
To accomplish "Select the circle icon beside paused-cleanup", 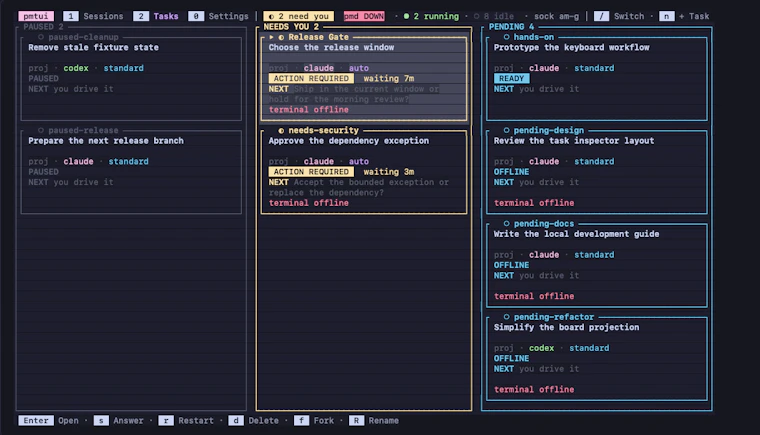I will coord(41,37).
